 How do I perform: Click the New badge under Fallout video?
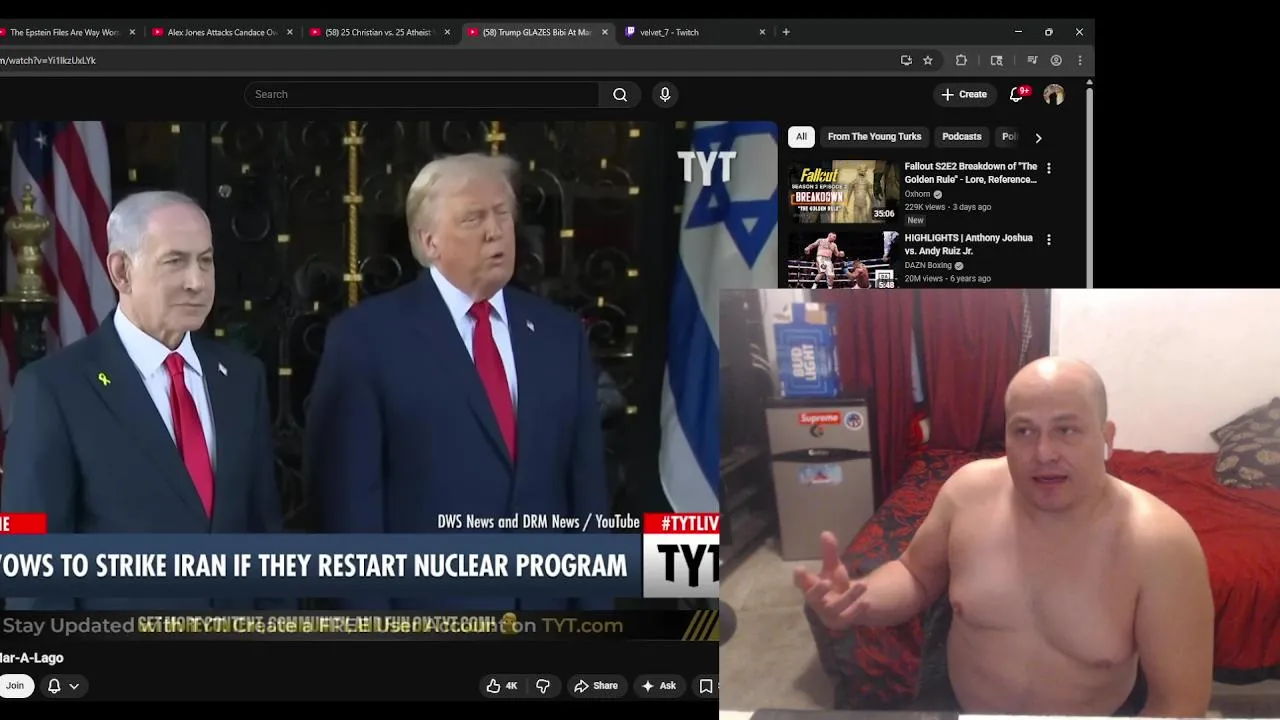(915, 220)
